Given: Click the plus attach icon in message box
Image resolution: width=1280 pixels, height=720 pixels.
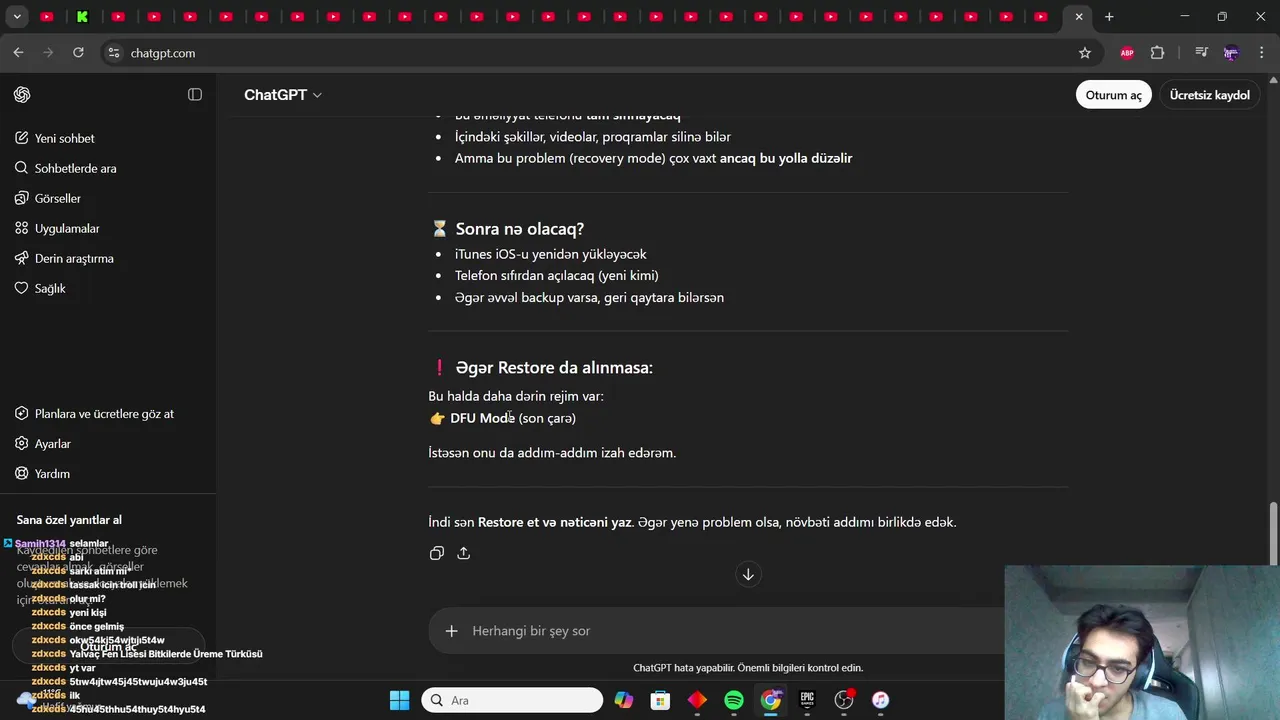Looking at the screenshot, I should [x=451, y=631].
